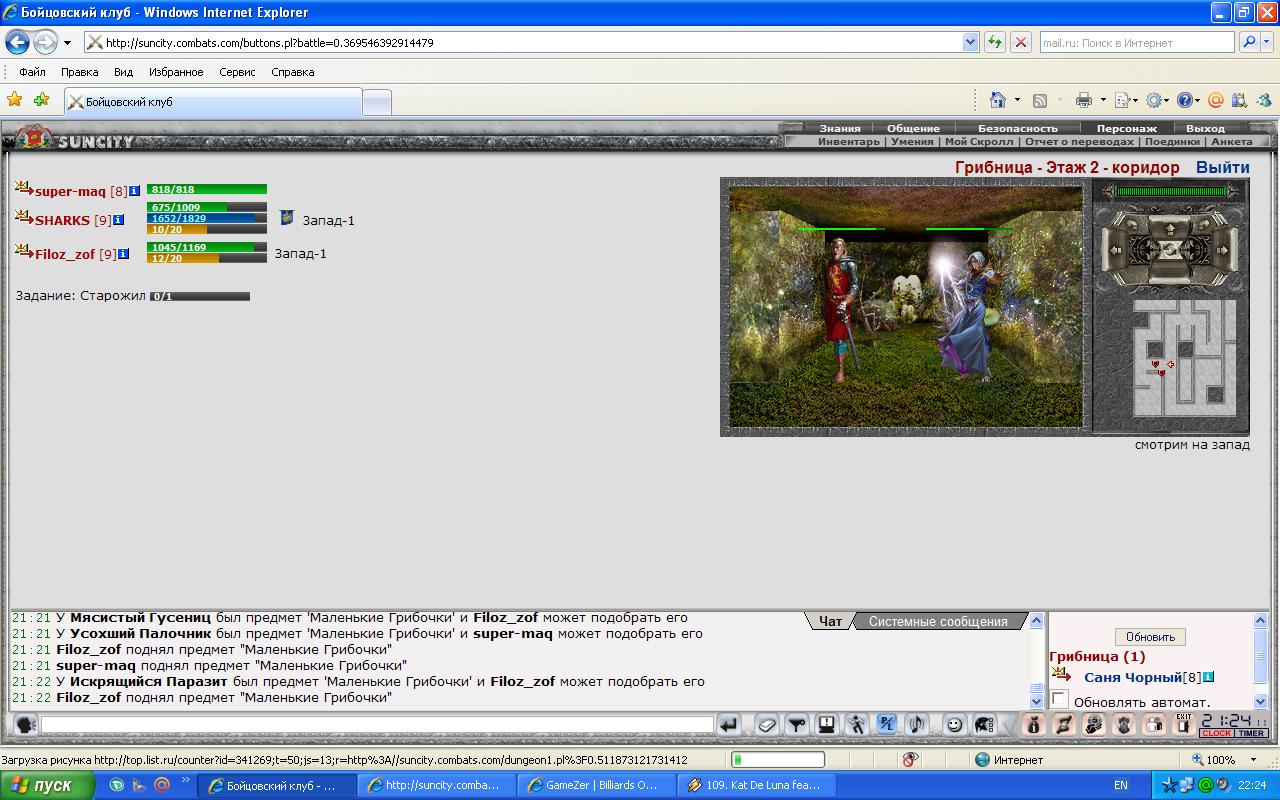Click the EXIT door icon in bottom toolbar
The height and width of the screenshot is (800, 1280).
point(1183,724)
